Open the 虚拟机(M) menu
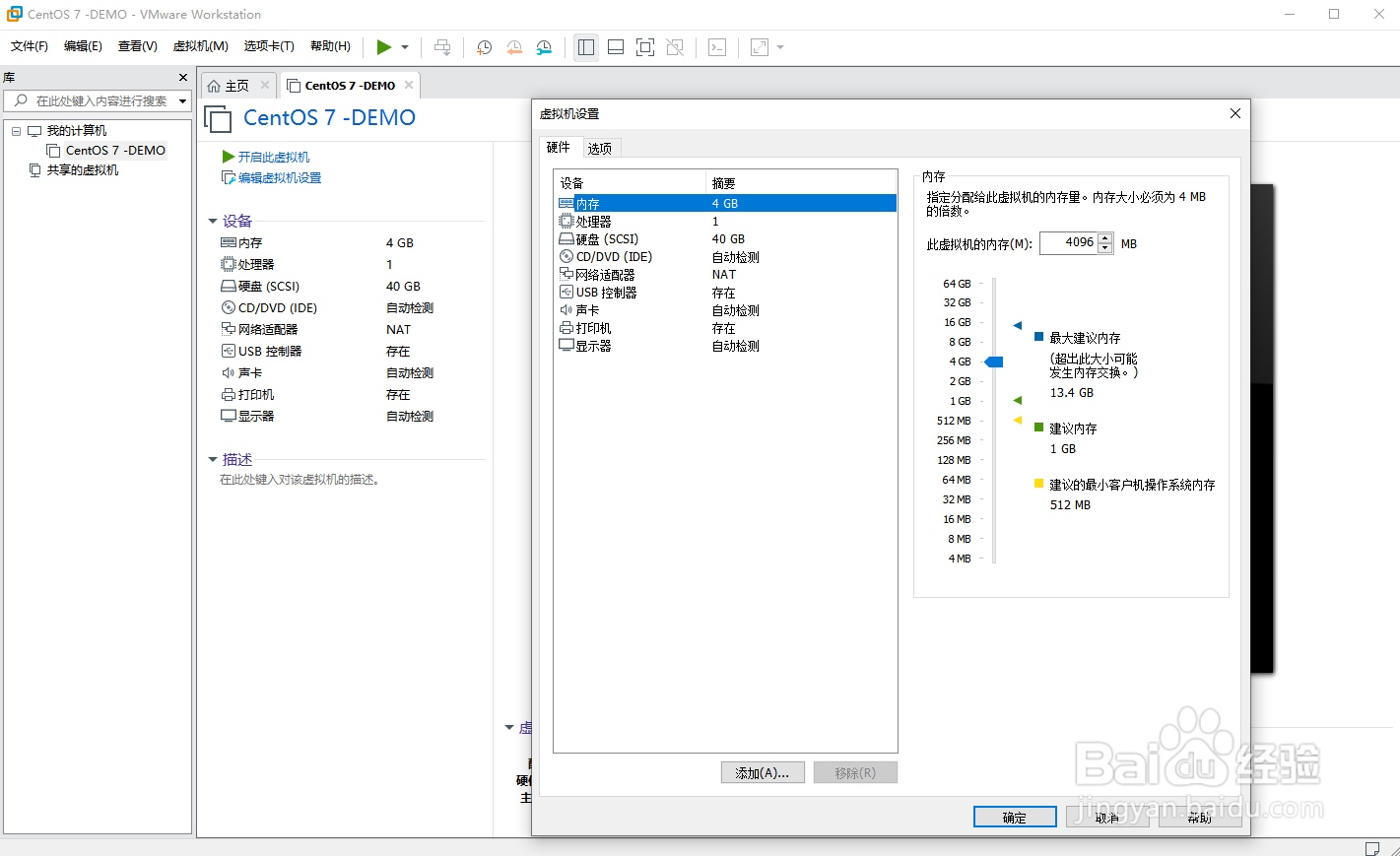This screenshot has height=856, width=1400. pos(201,46)
